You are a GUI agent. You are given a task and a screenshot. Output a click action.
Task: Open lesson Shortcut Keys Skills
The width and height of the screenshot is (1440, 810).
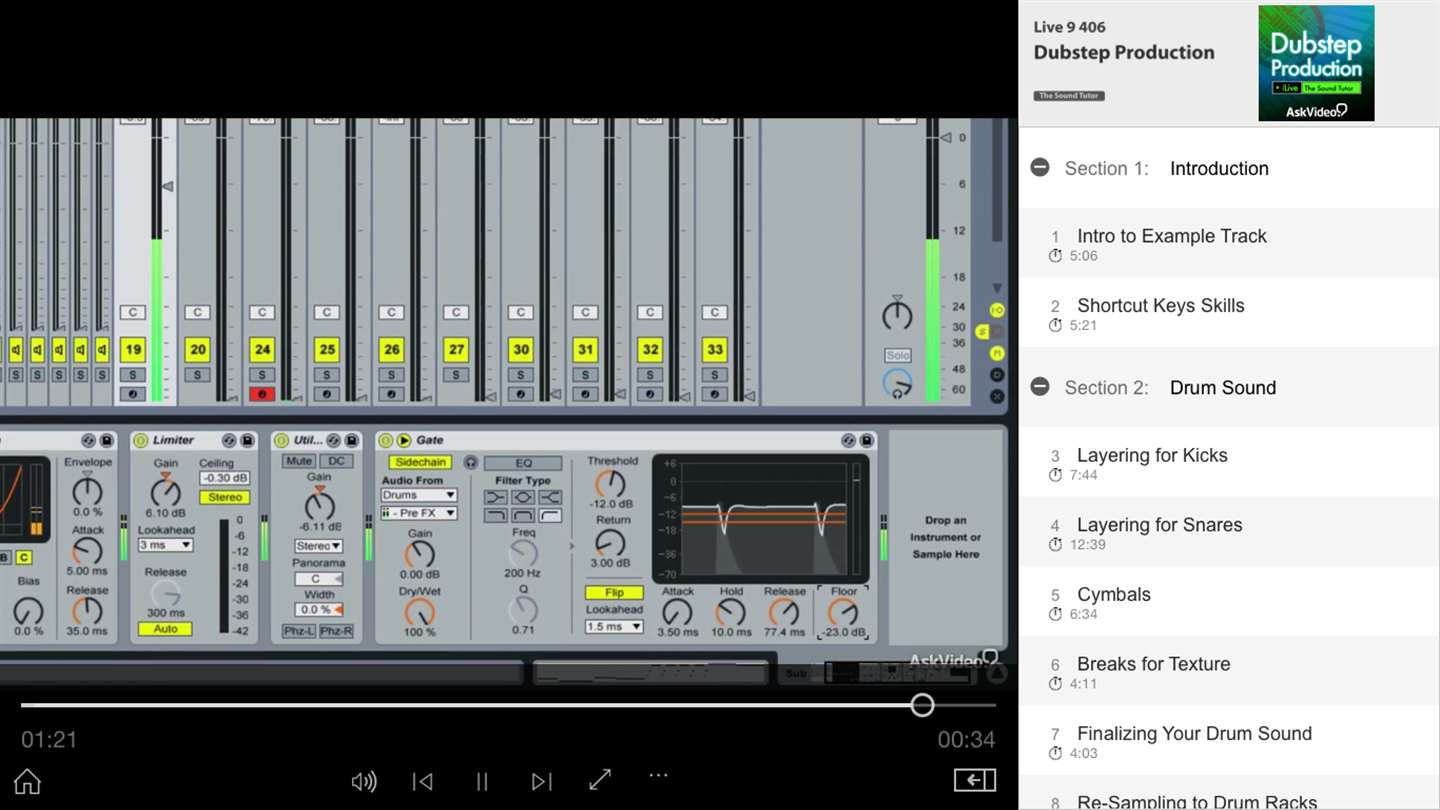[1229, 313]
